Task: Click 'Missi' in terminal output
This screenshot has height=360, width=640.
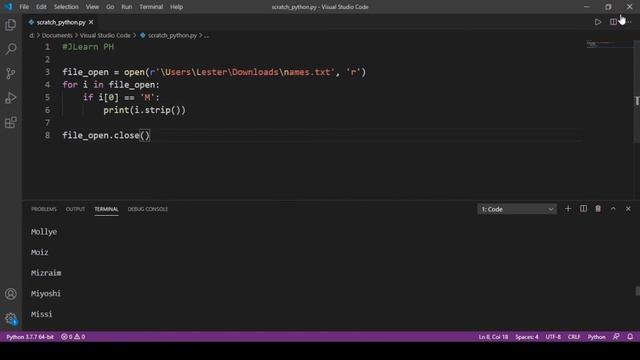Action: click(42, 314)
